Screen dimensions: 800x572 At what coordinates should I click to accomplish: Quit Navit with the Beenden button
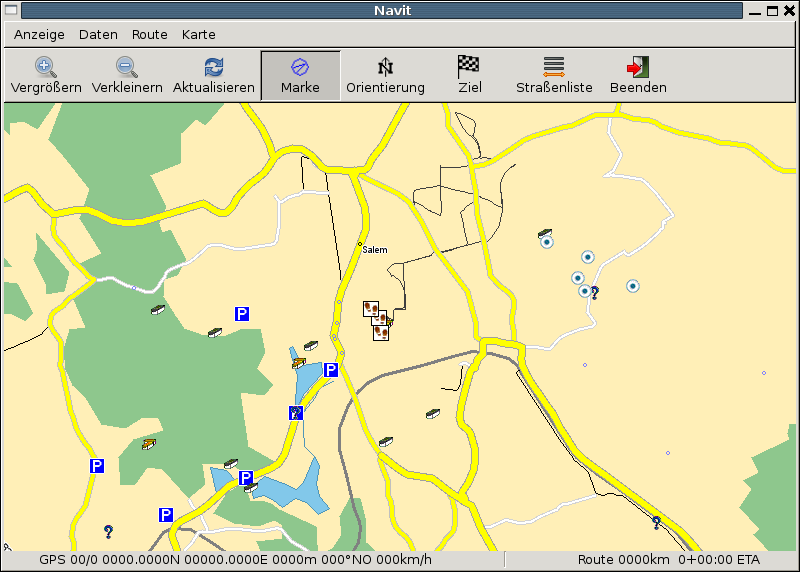click(638, 76)
